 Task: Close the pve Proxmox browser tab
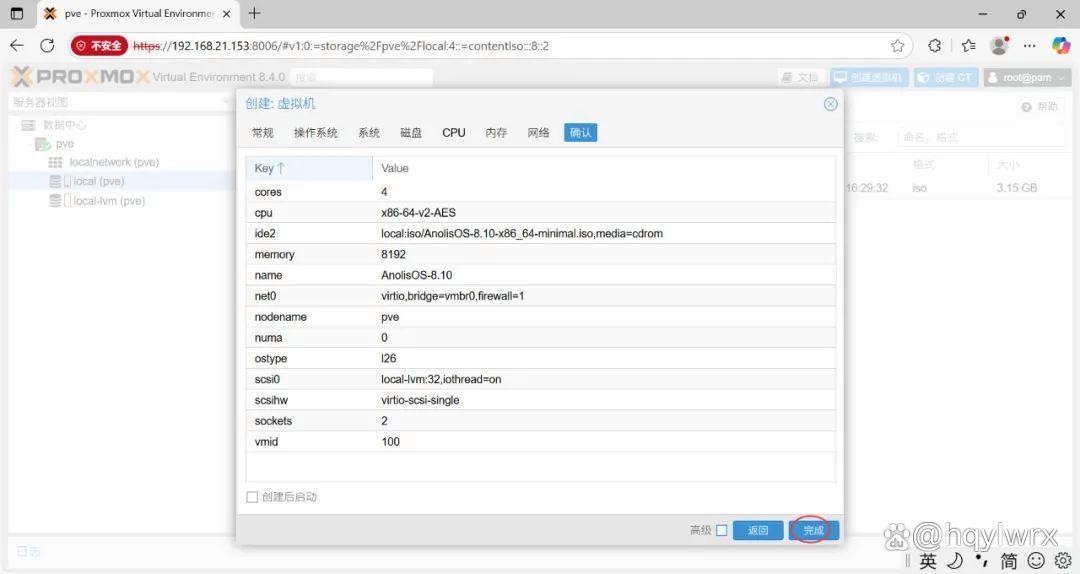coord(226,14)
